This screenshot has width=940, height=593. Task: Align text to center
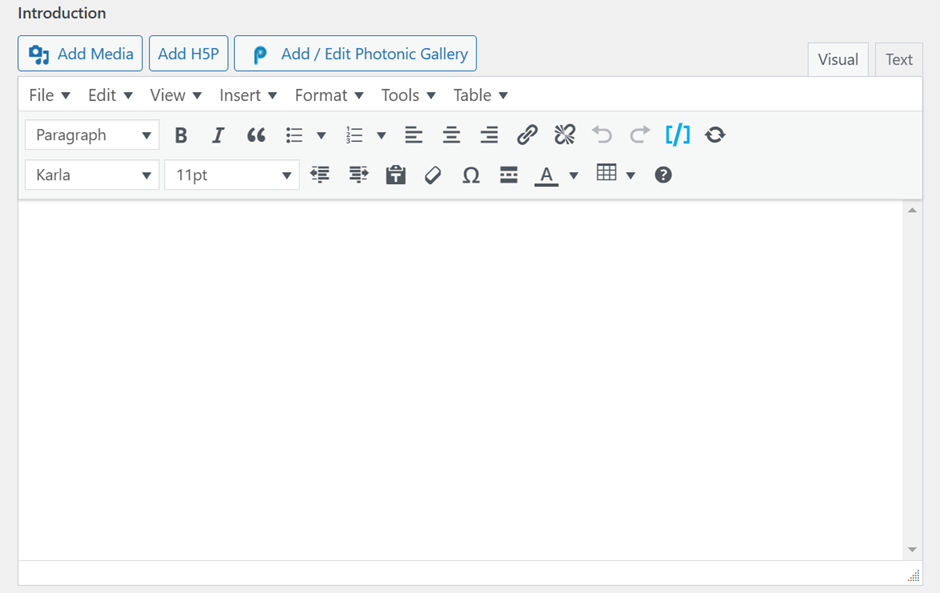click(x=452, y=135)
